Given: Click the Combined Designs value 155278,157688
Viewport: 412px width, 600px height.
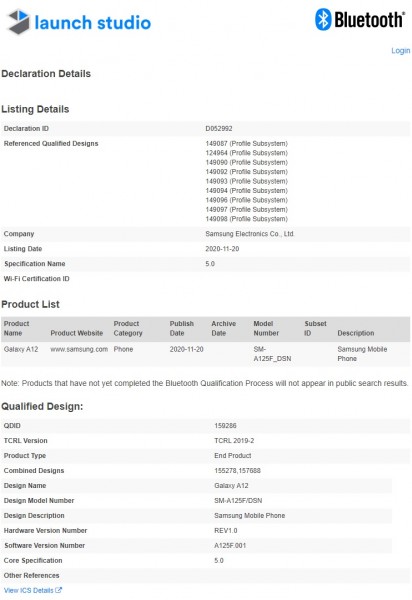Looking at the screenshot, I should 237,470.
